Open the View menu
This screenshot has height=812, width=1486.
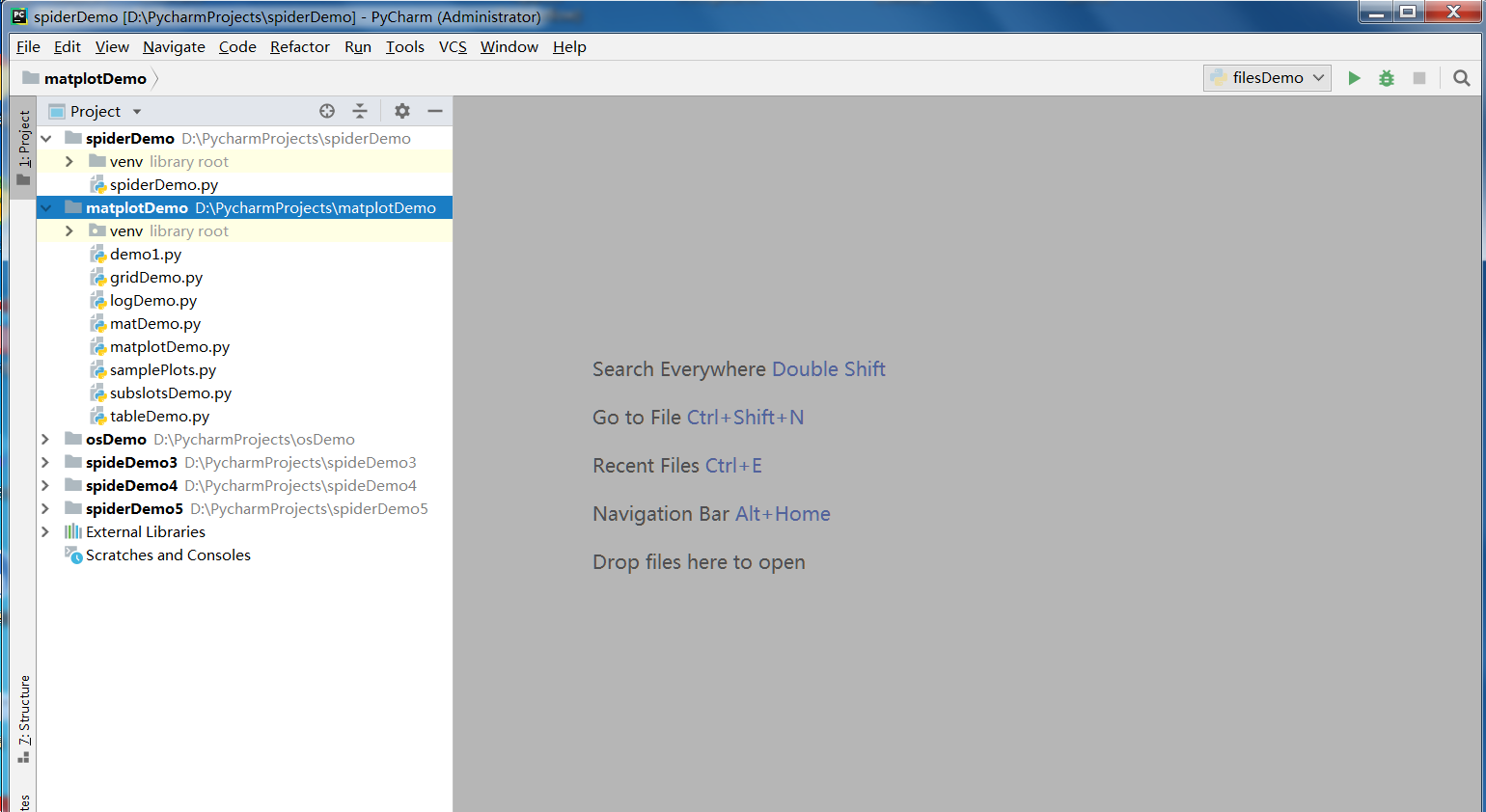[112, 46]
